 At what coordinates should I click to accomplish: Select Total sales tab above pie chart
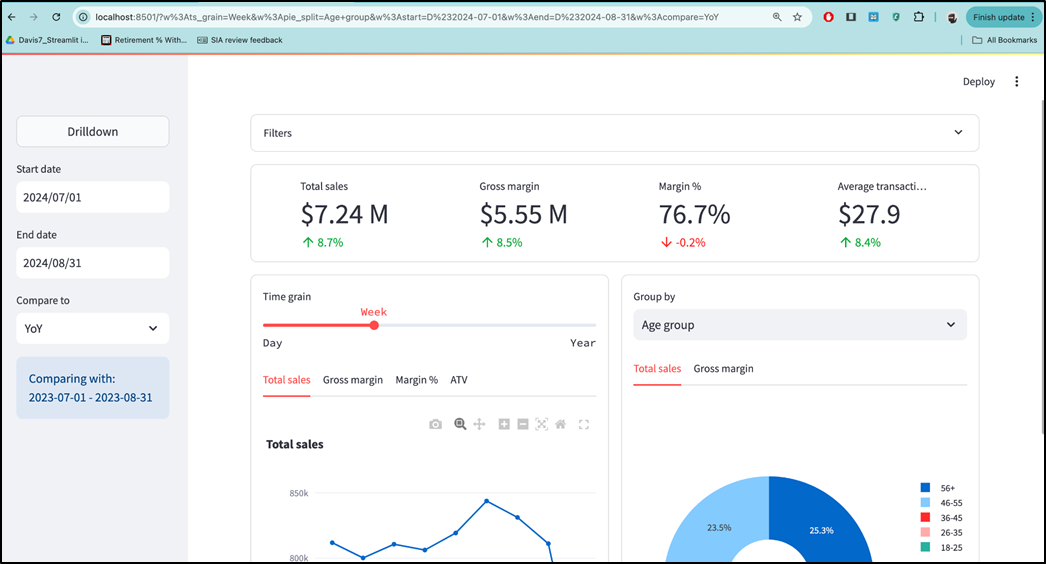click(657, 368)
